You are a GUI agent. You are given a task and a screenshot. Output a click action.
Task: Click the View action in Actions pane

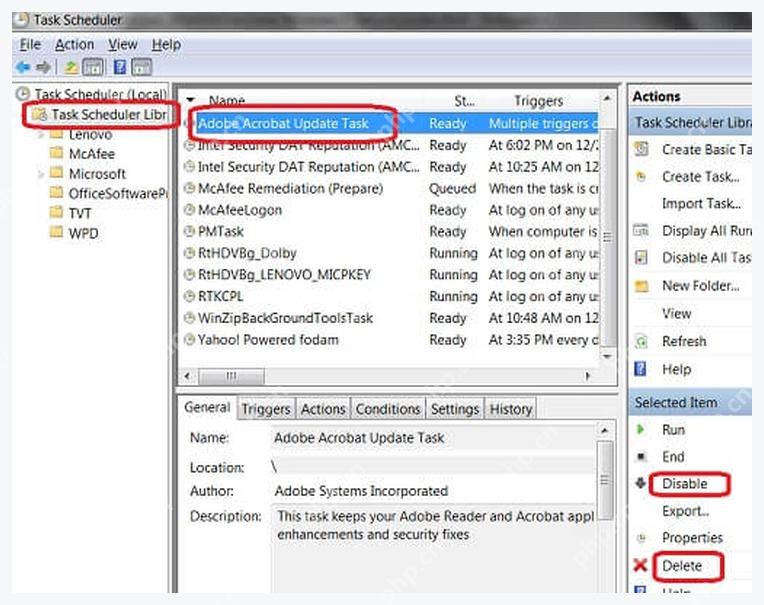click(676, 313)
